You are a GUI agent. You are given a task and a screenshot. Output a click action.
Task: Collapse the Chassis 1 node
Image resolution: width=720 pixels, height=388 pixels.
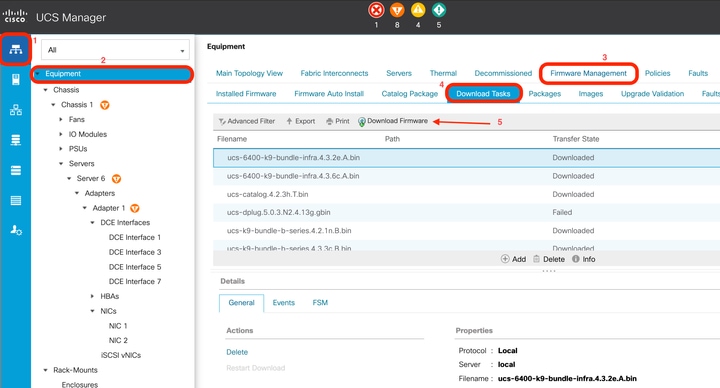click(53, 105)
